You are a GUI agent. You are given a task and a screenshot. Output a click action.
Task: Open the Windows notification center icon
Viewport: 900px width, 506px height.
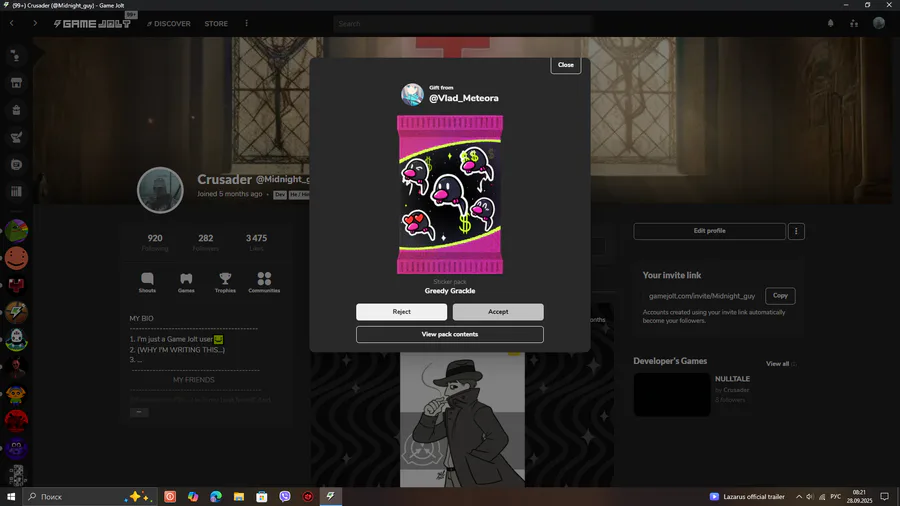coord(885,497)
